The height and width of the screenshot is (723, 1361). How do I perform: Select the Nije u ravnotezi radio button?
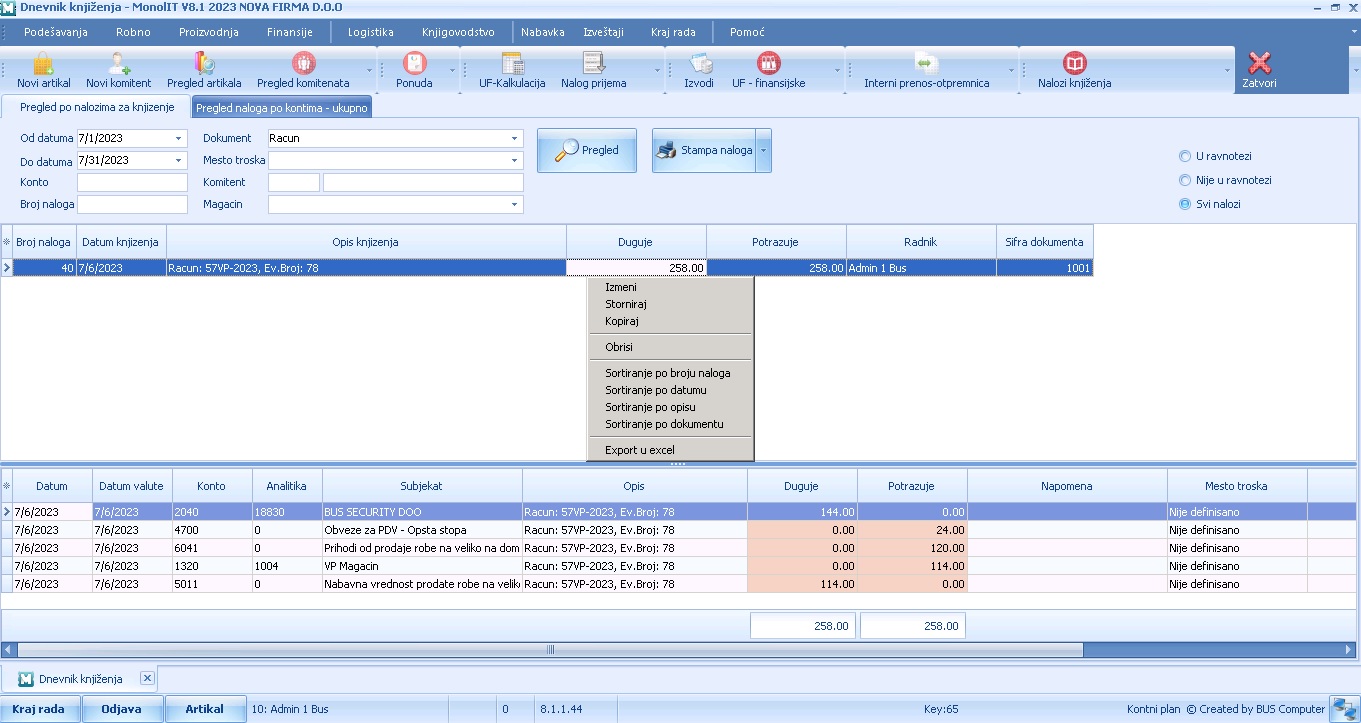coord(1185,180)
